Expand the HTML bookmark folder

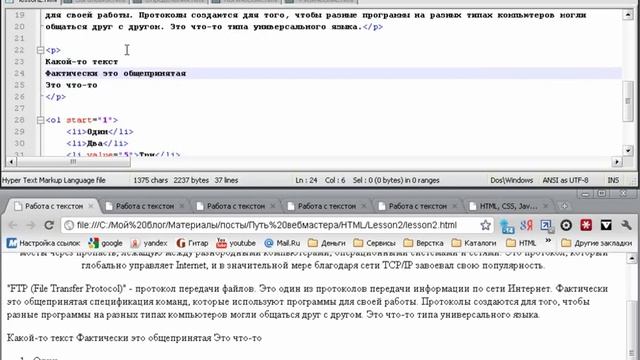tap(521, 243)
